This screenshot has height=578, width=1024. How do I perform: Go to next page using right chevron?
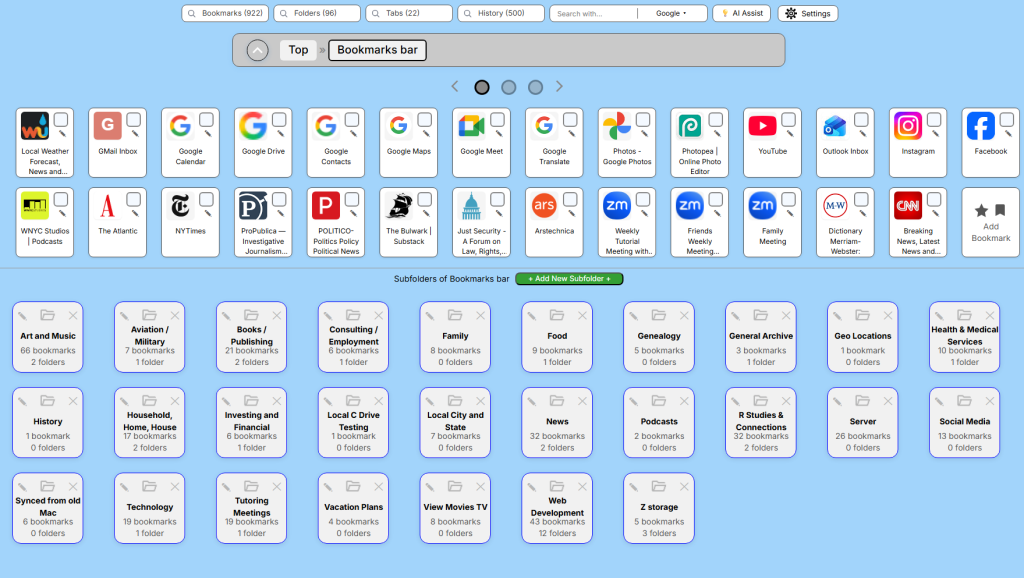point(559,87)
